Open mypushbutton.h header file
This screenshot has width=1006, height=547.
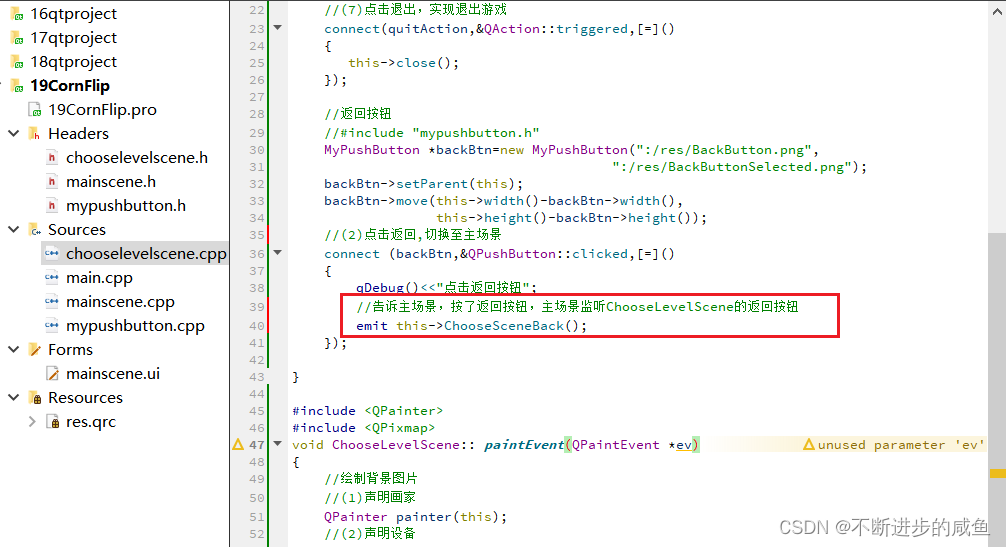[x=126, y=206]
